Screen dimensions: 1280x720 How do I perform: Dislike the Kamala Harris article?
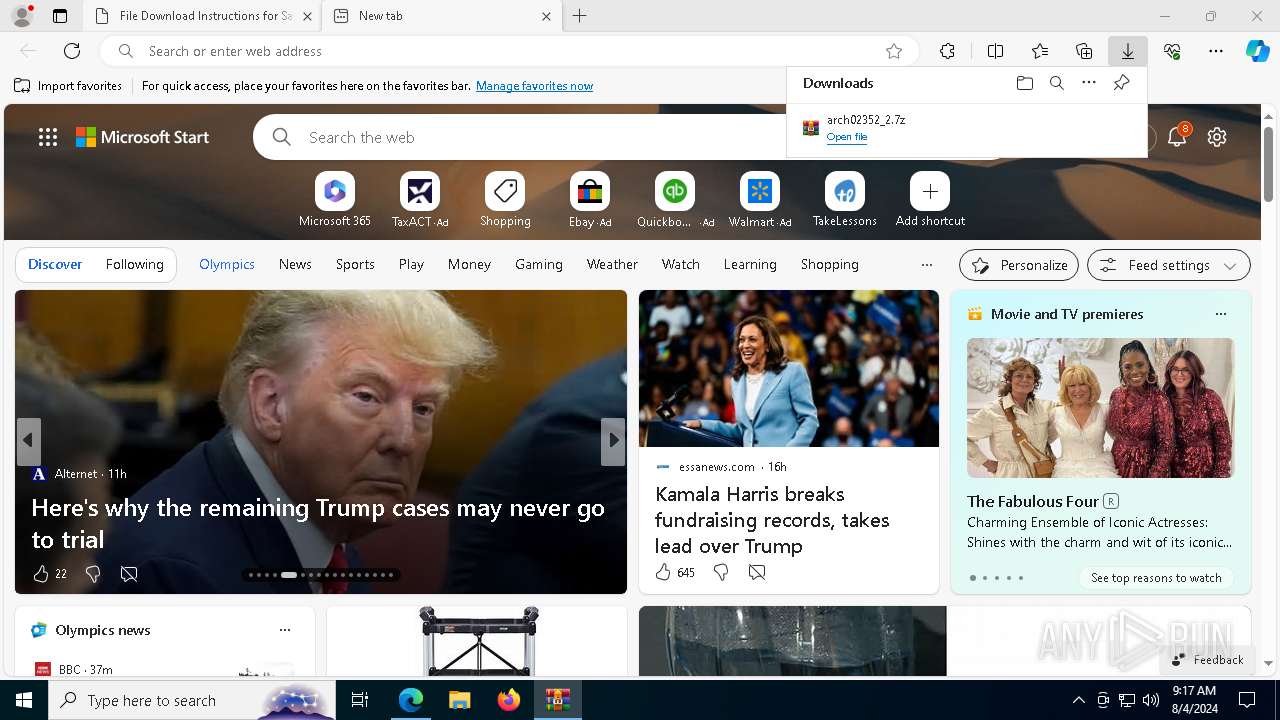pos(721,572)
